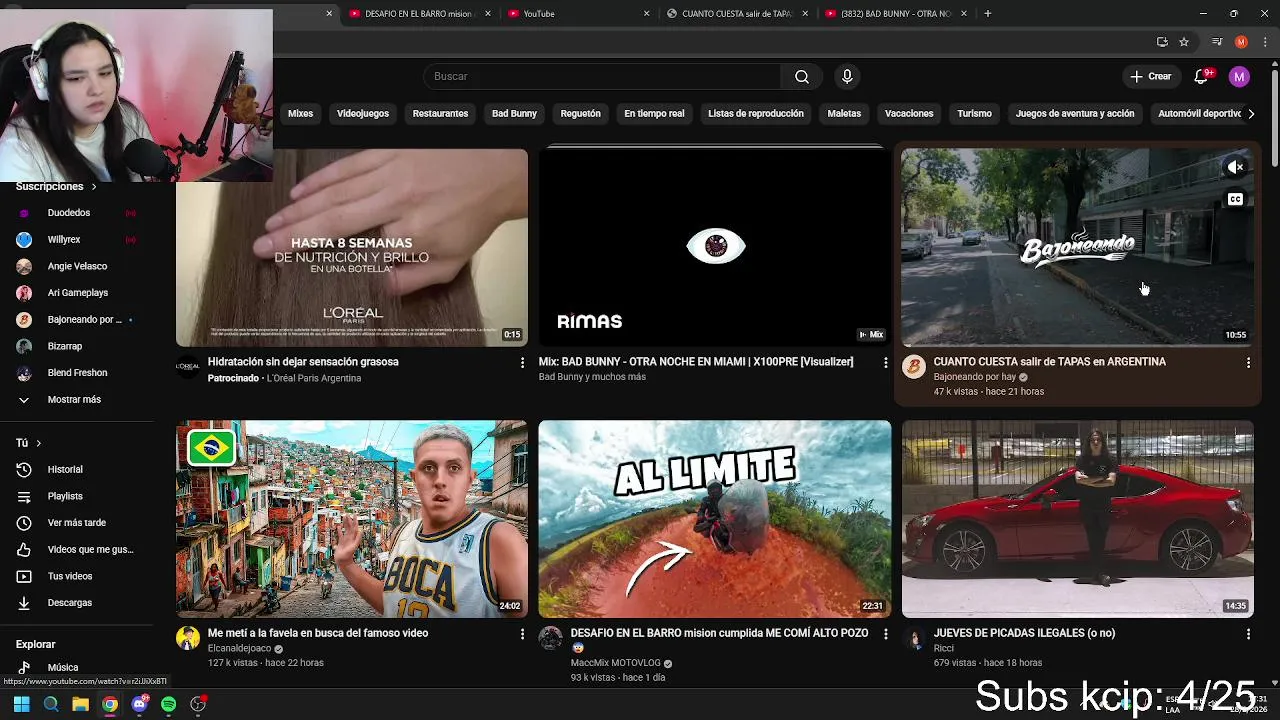Viewport: 1280px width, 720px height.
Task: Select the Restaurantes filter chip
Action: tap(440, 114)
